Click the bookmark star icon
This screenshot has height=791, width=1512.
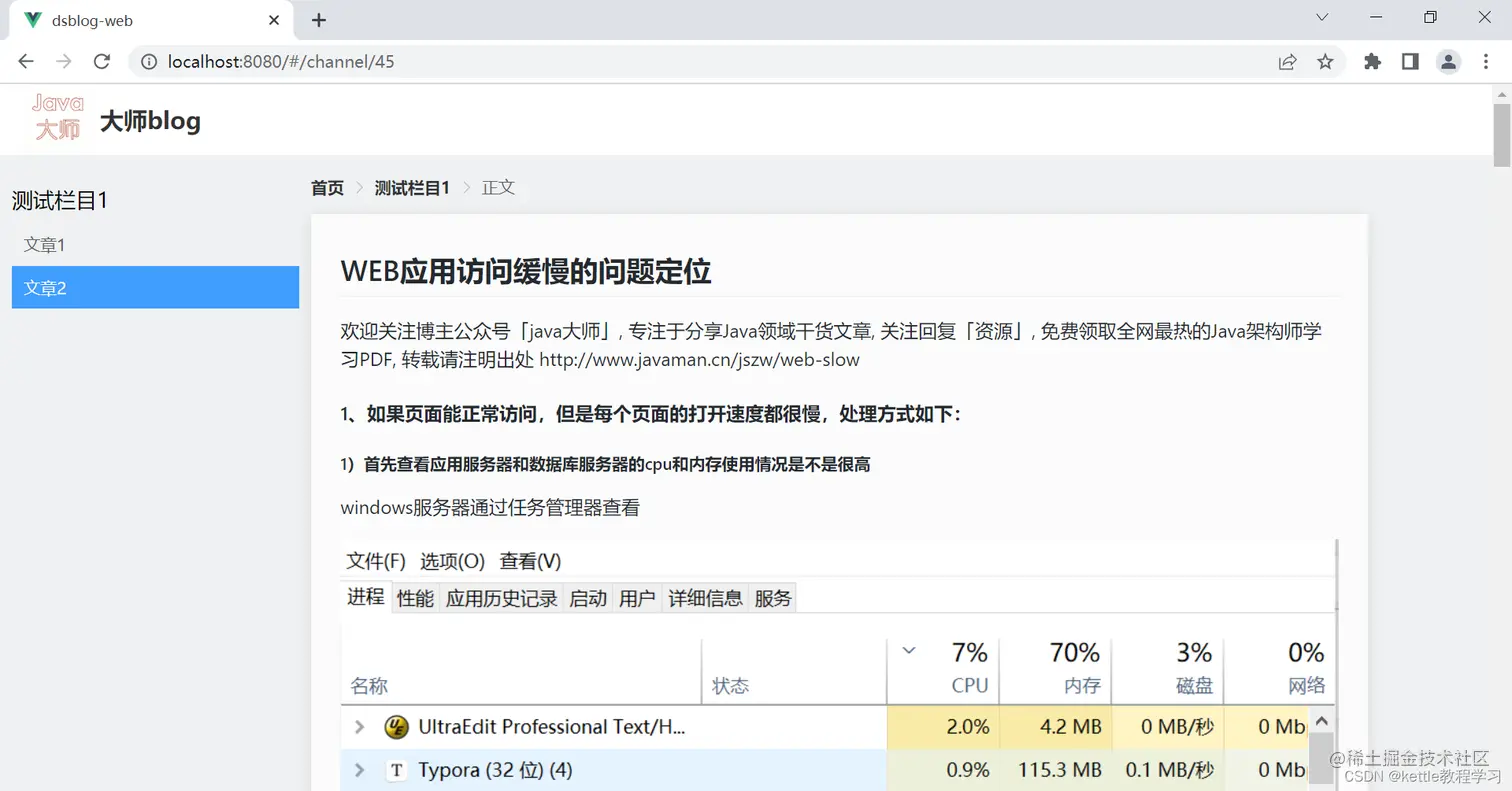[x=1325, y=61]
